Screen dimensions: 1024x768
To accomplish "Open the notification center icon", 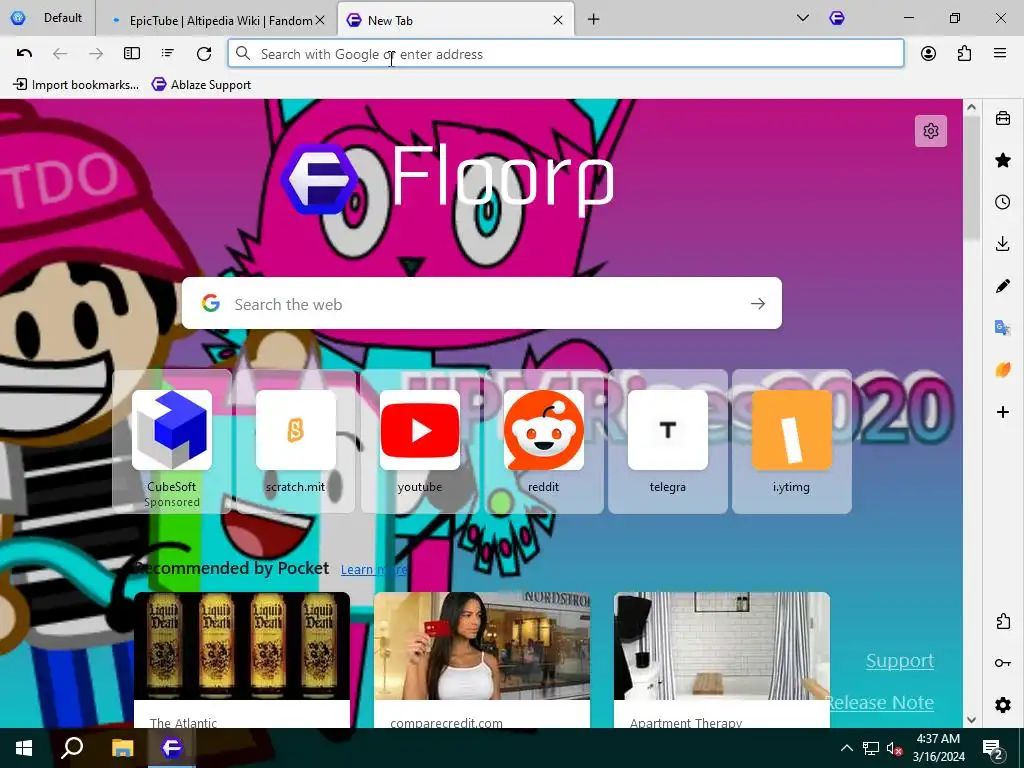I will 993,748.
